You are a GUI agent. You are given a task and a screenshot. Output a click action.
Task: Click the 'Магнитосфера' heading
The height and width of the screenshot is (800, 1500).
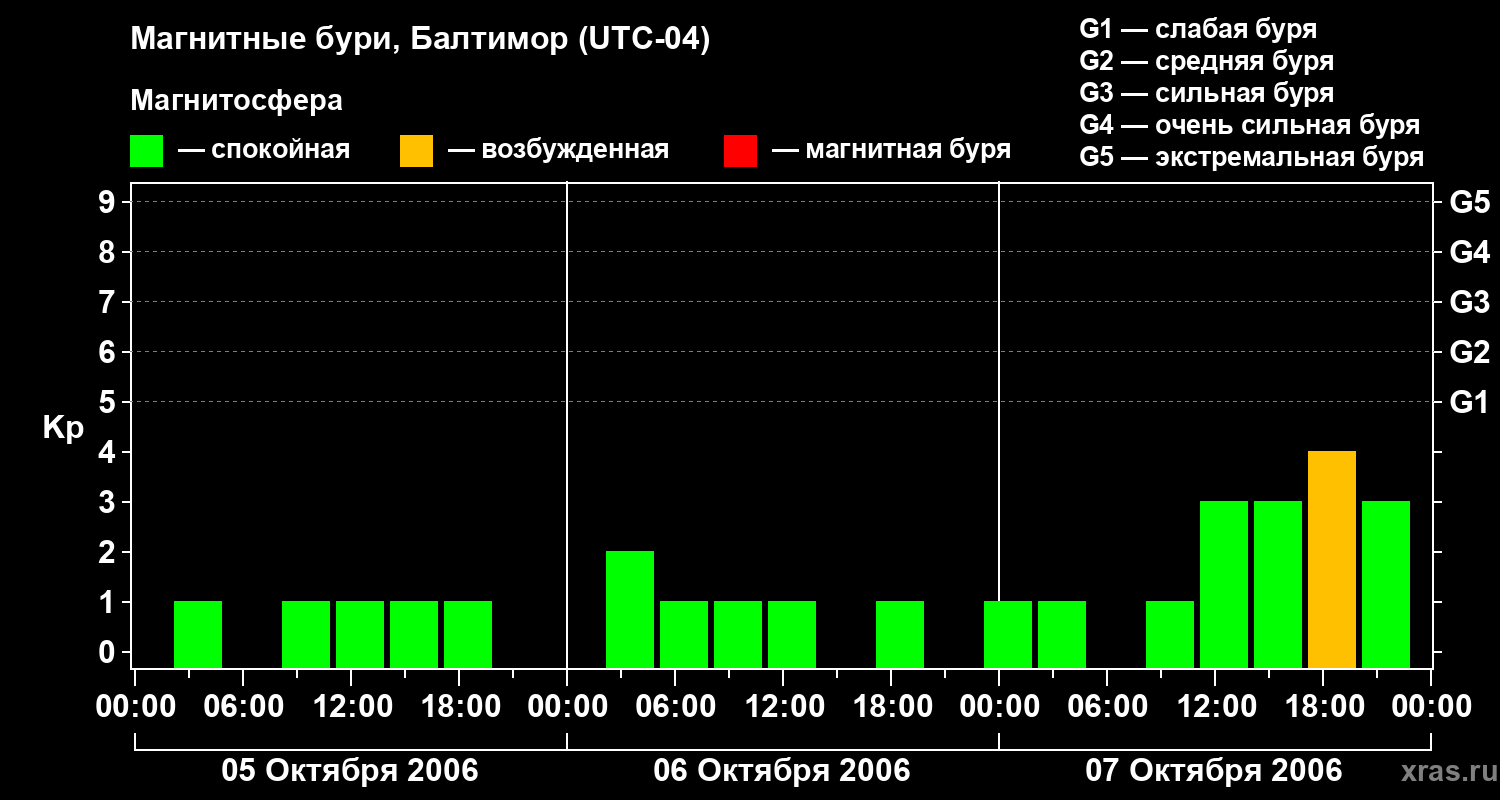tap(236, 100)
